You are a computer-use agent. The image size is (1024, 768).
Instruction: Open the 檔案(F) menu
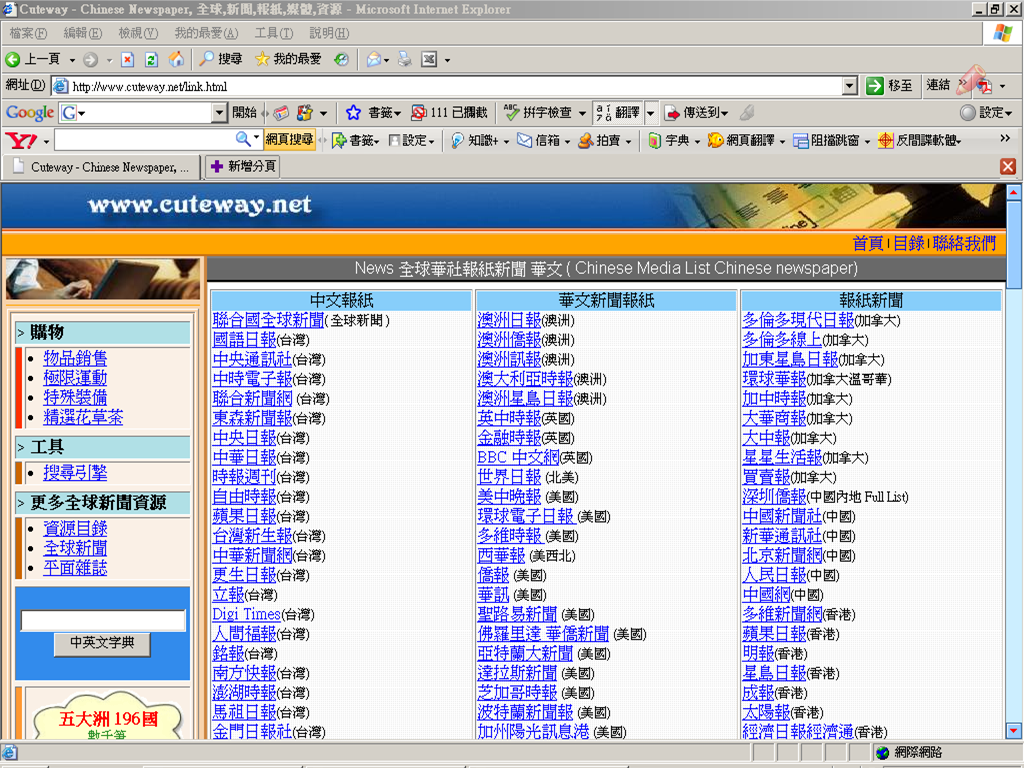(x=28, y=33)
